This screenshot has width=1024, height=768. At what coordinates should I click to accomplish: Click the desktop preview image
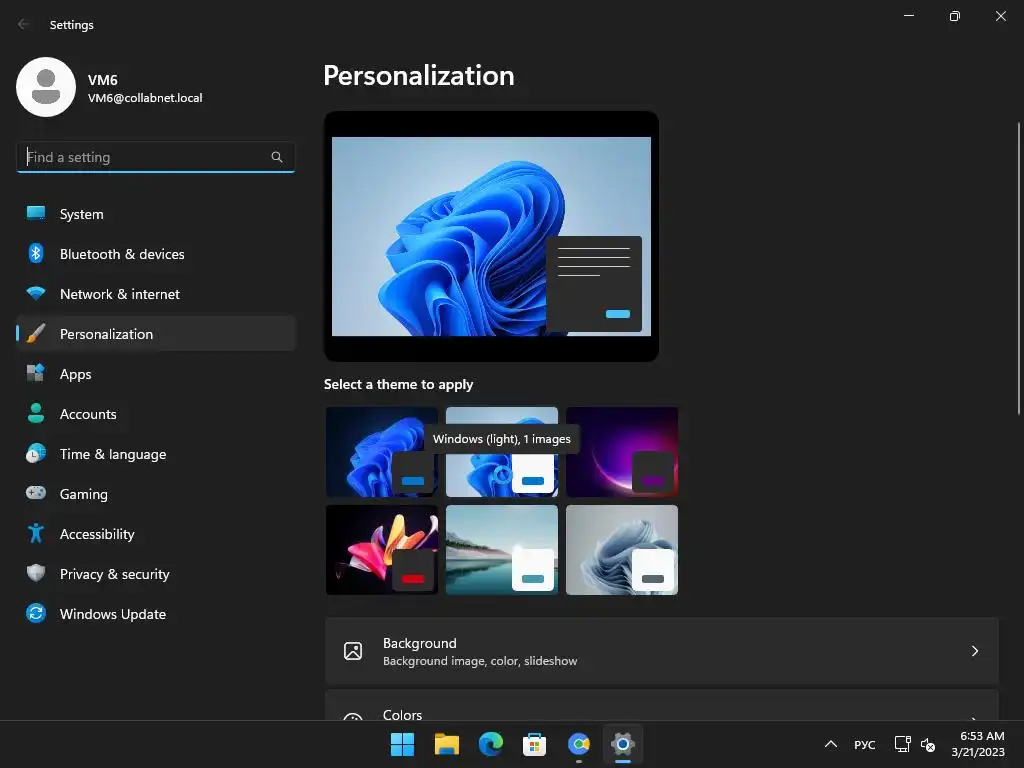(491, 236)
